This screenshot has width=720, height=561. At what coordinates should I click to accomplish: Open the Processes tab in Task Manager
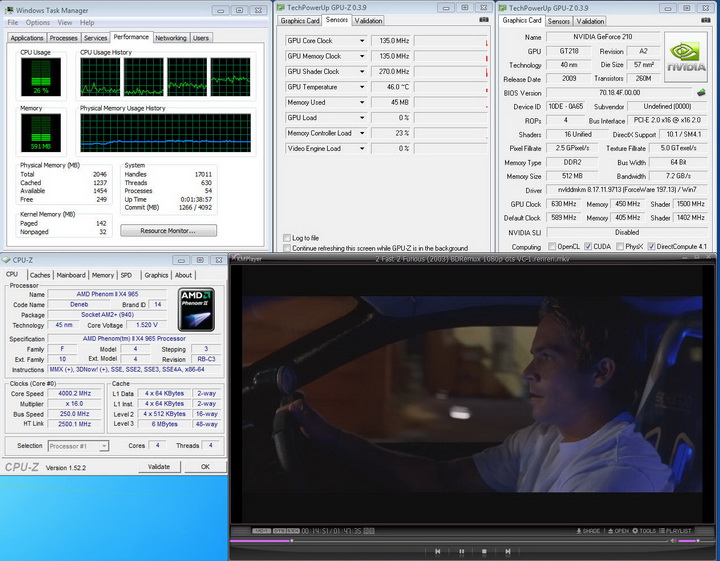(x=64, y=38)
